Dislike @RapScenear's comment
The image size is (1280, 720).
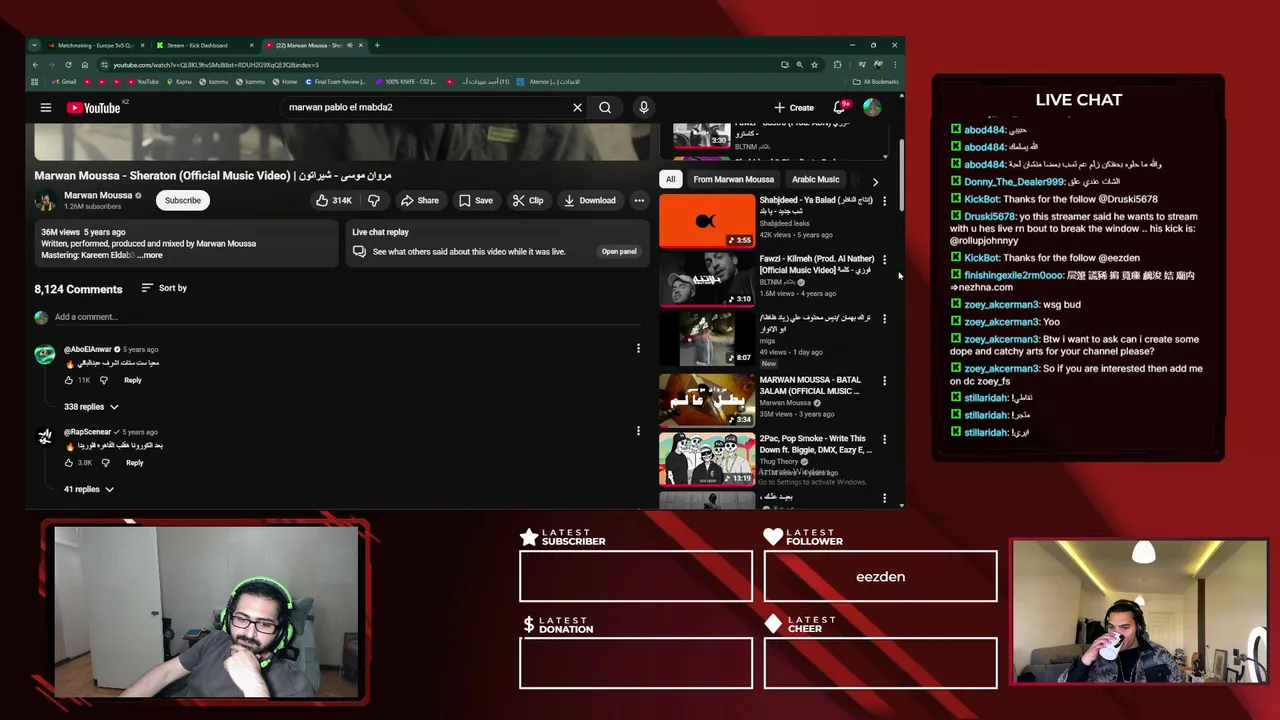(x=104, y=463)
